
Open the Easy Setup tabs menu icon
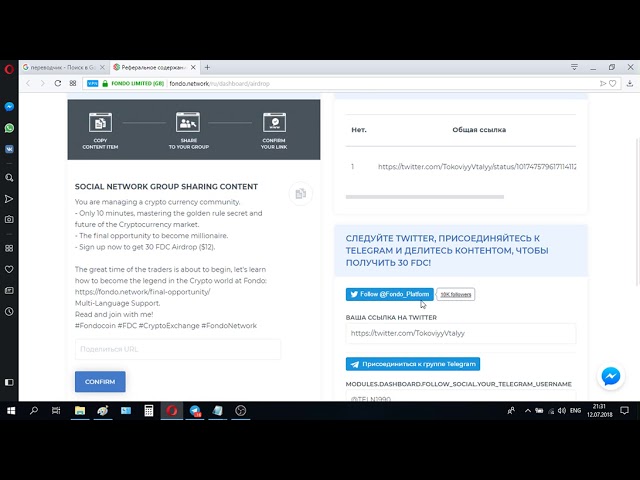pos(574,67)
